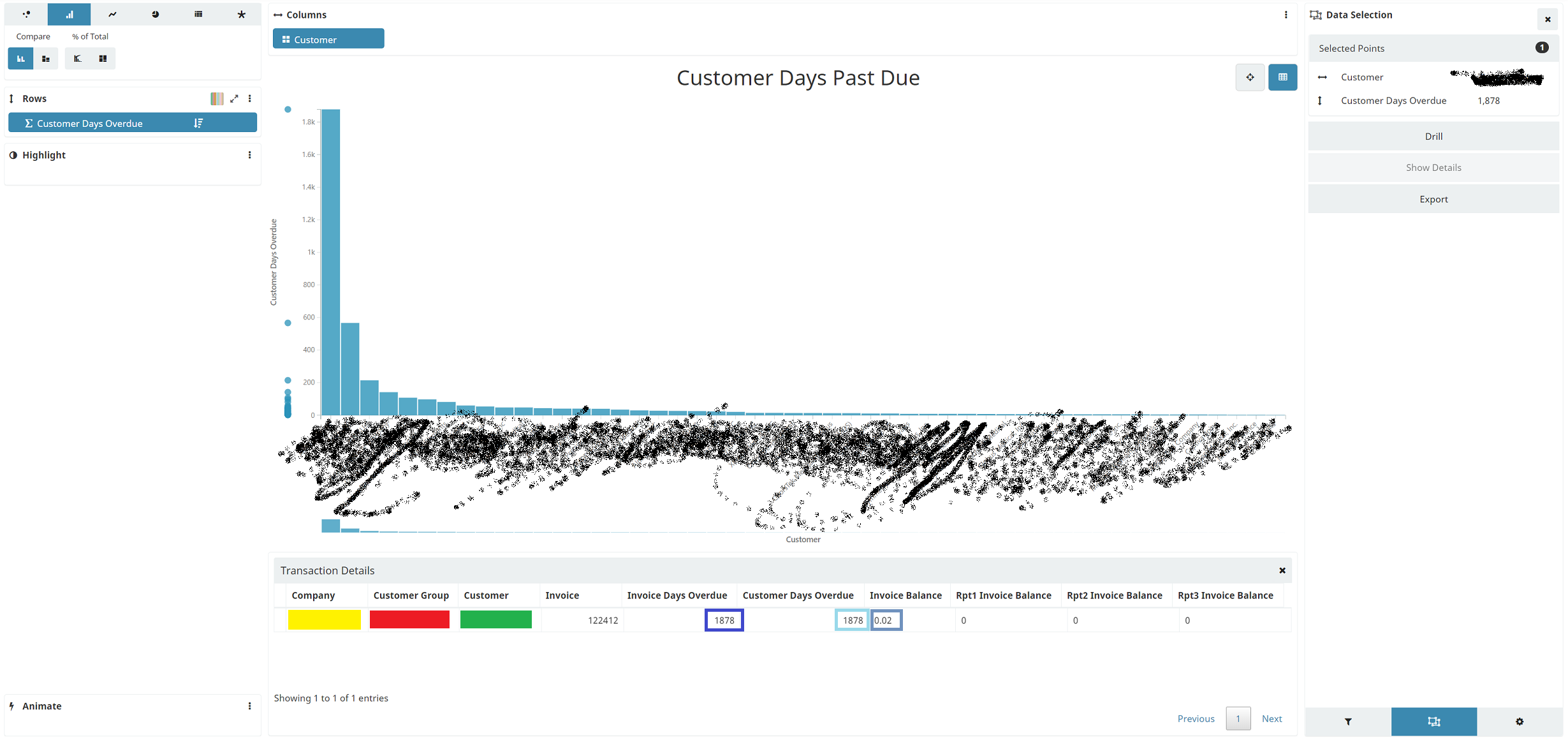This screenshot has width=1568, height=740.
Task: Click the sort descending icon on Customer Days Overdue
Action: [198, 123]
